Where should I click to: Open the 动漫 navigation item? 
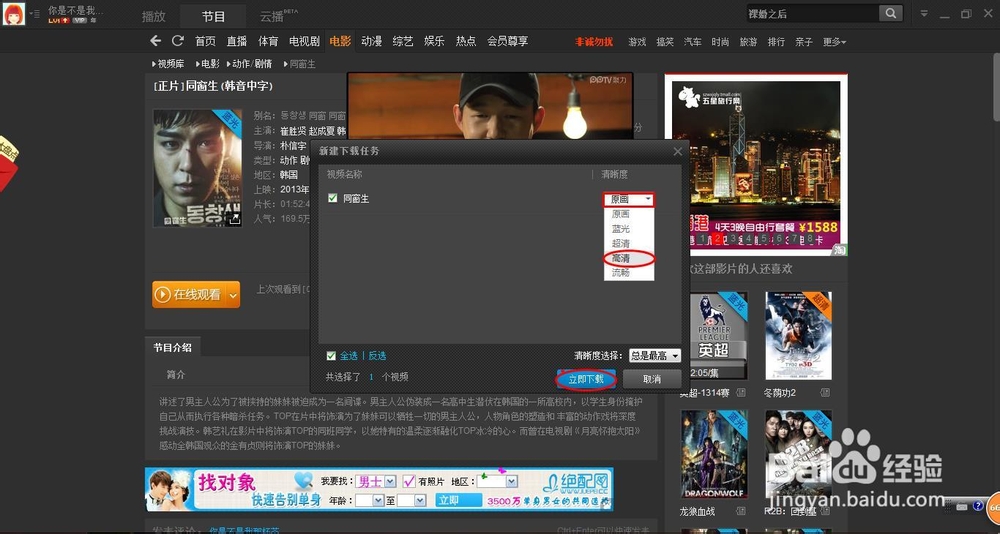371,41
